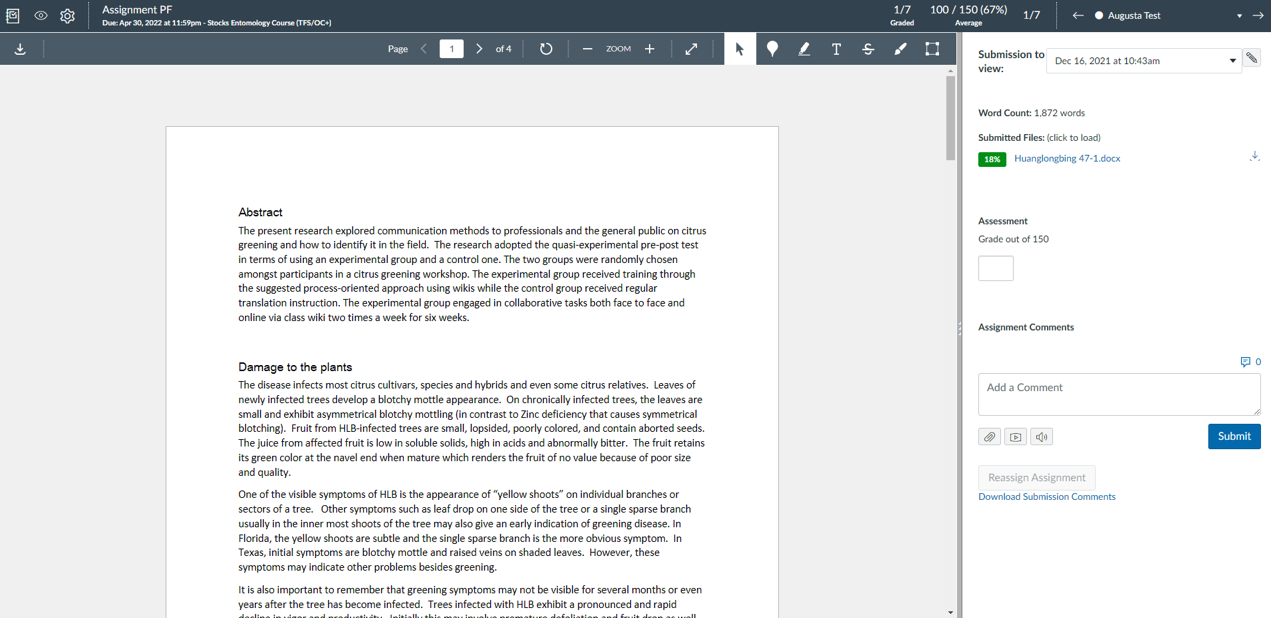
Task: Go to previous student arrow
Action: click(x=1078, y=16)
